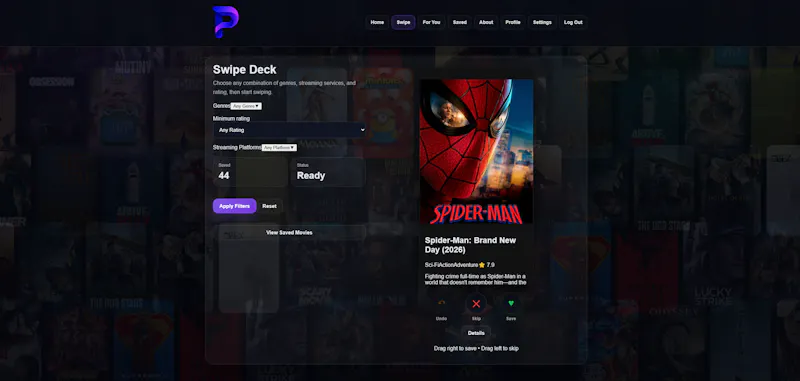The width and height of the screenshot is (800, 381).
Task: Click the Swipe Deck heading
Action: click(244, 70)
